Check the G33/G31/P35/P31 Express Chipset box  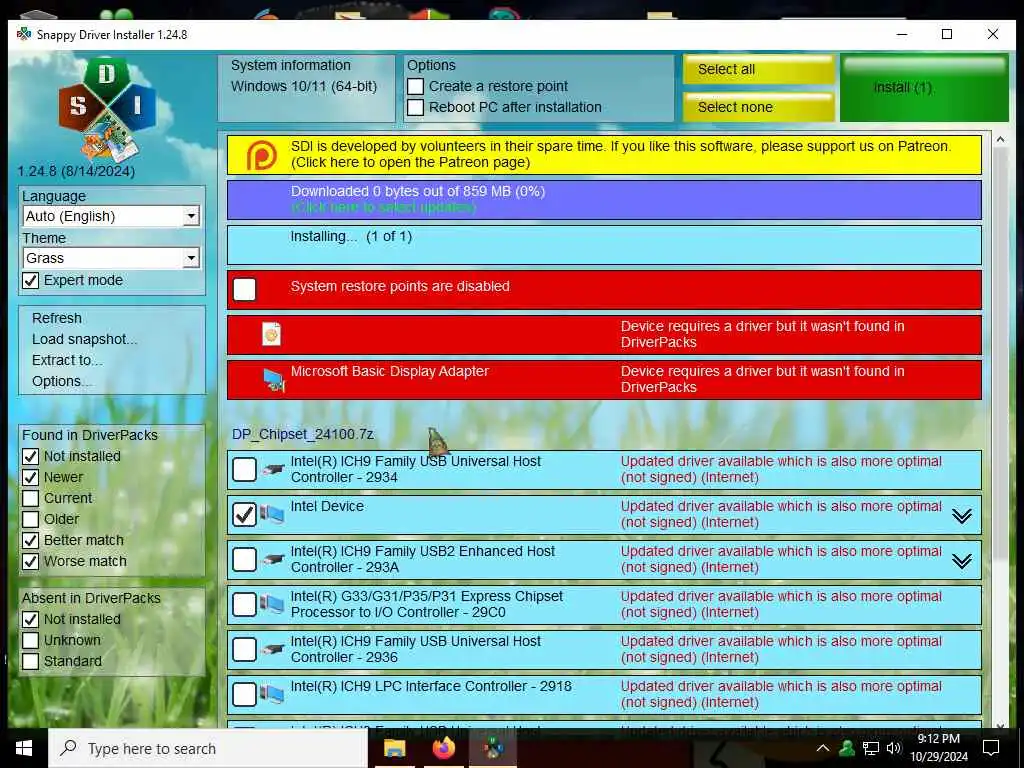click(x=244, y=604)
